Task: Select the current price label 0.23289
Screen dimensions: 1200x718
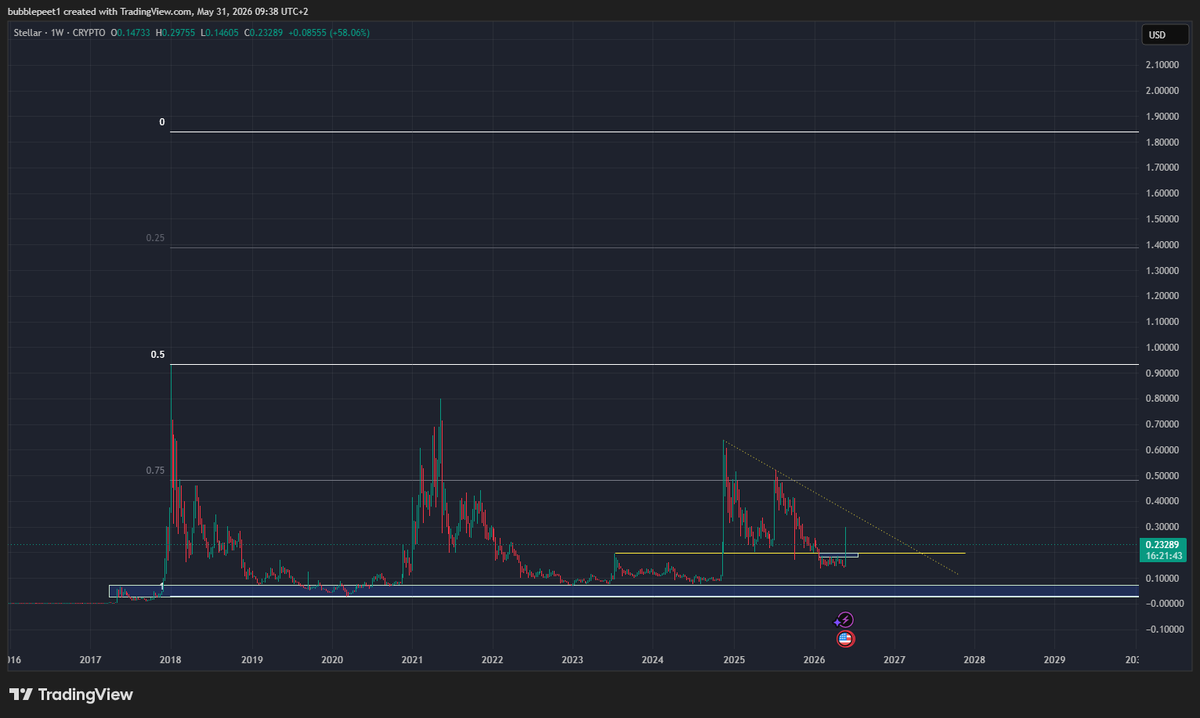Action: click(1161, 544)
